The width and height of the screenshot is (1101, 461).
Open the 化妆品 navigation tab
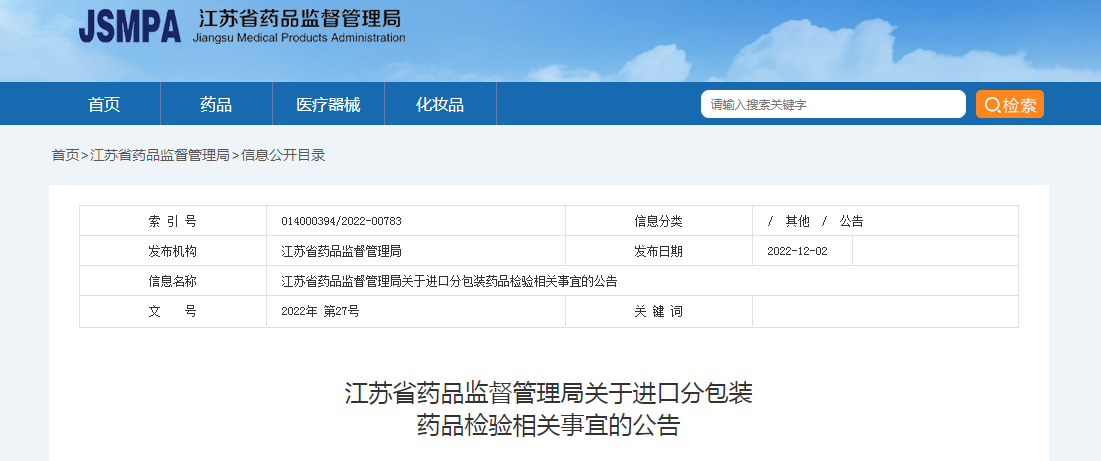point(440,105)
